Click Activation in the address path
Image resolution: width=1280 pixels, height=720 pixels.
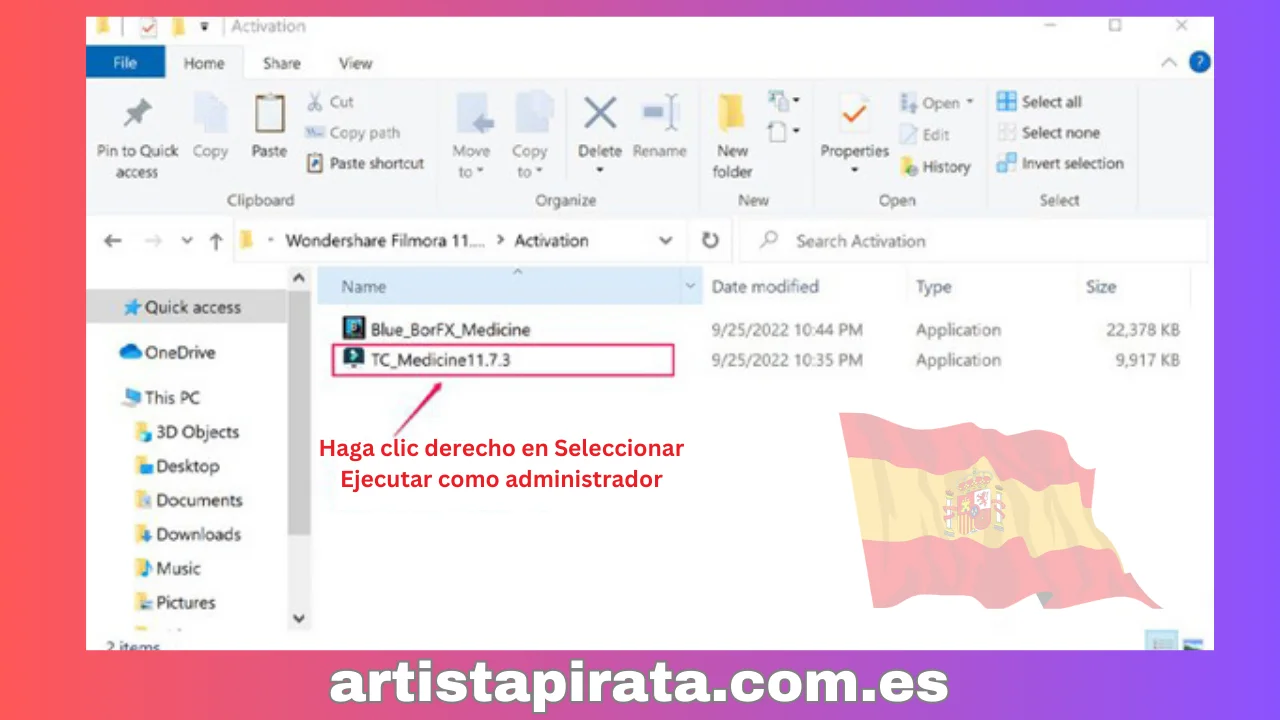551,241
